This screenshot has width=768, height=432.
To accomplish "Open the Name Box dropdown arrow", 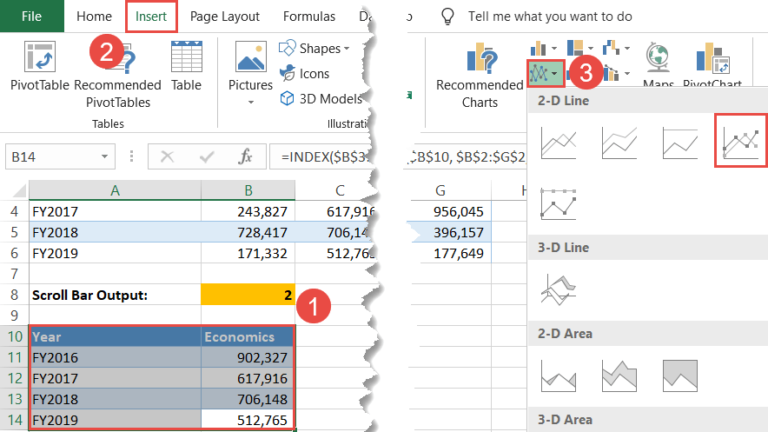I will (x=104, y=157).
